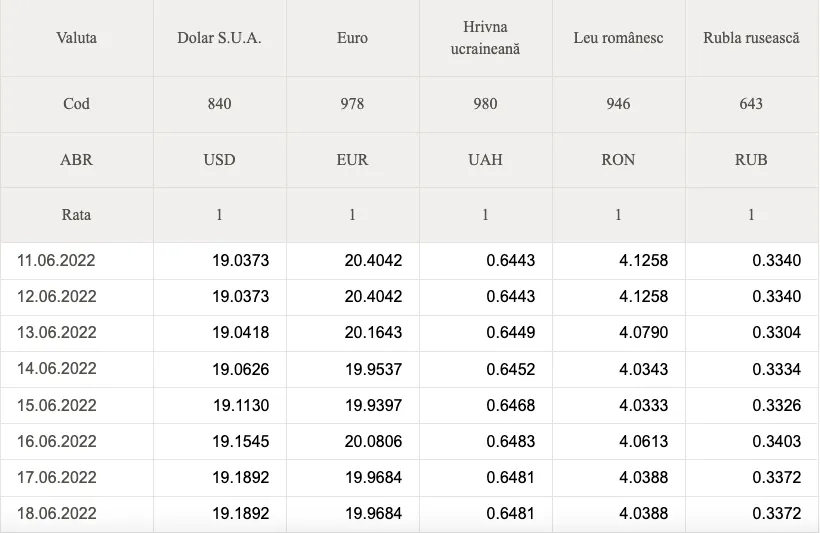
Task: Select RON rate 4.0790 value
Action: pyautogui.click(x=644, y=333)
